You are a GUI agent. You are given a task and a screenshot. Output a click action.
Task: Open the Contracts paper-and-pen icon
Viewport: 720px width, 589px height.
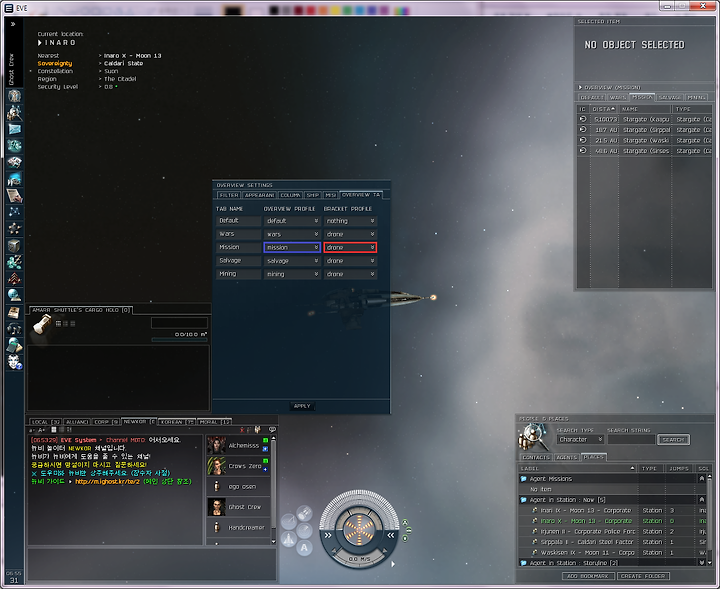pos(14,196)
